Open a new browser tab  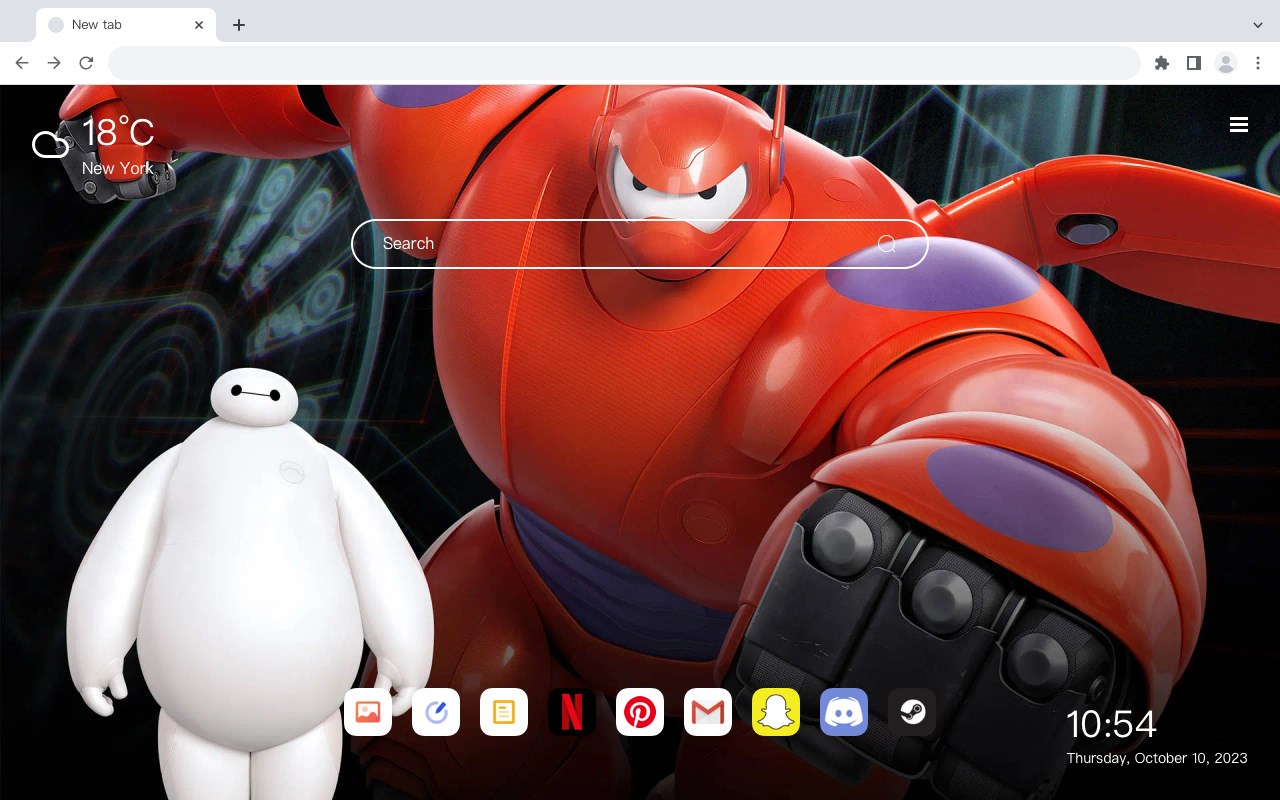(238, 25)
